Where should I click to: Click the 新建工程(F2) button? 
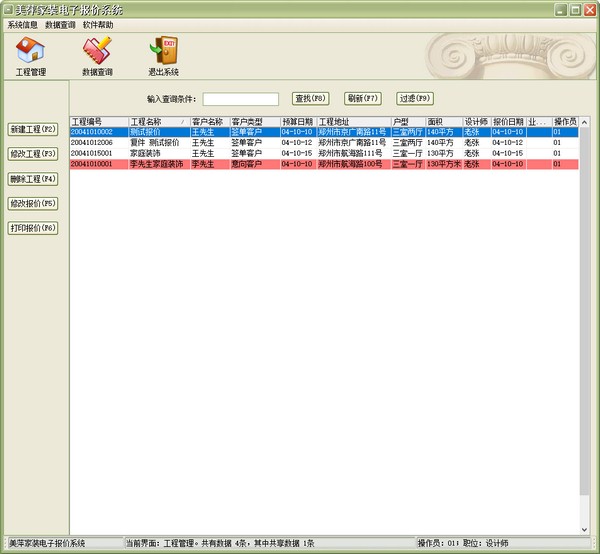pyautogui.click(x=33, y=130)
